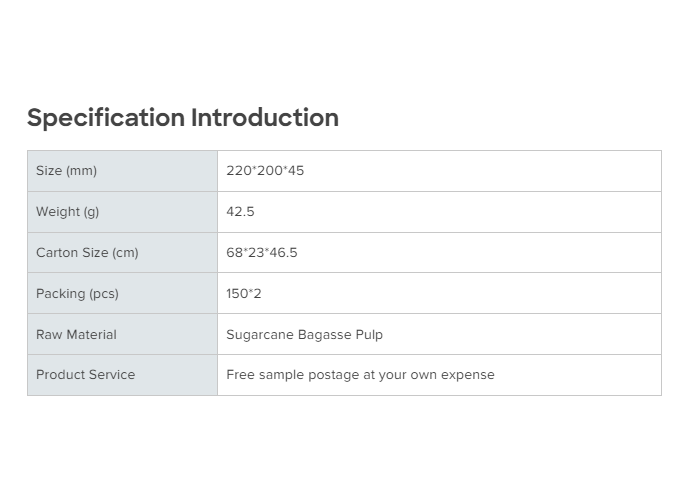Screen dimensions: 675x478
Task: Click the size value 220*200*45
Action: 265,171
